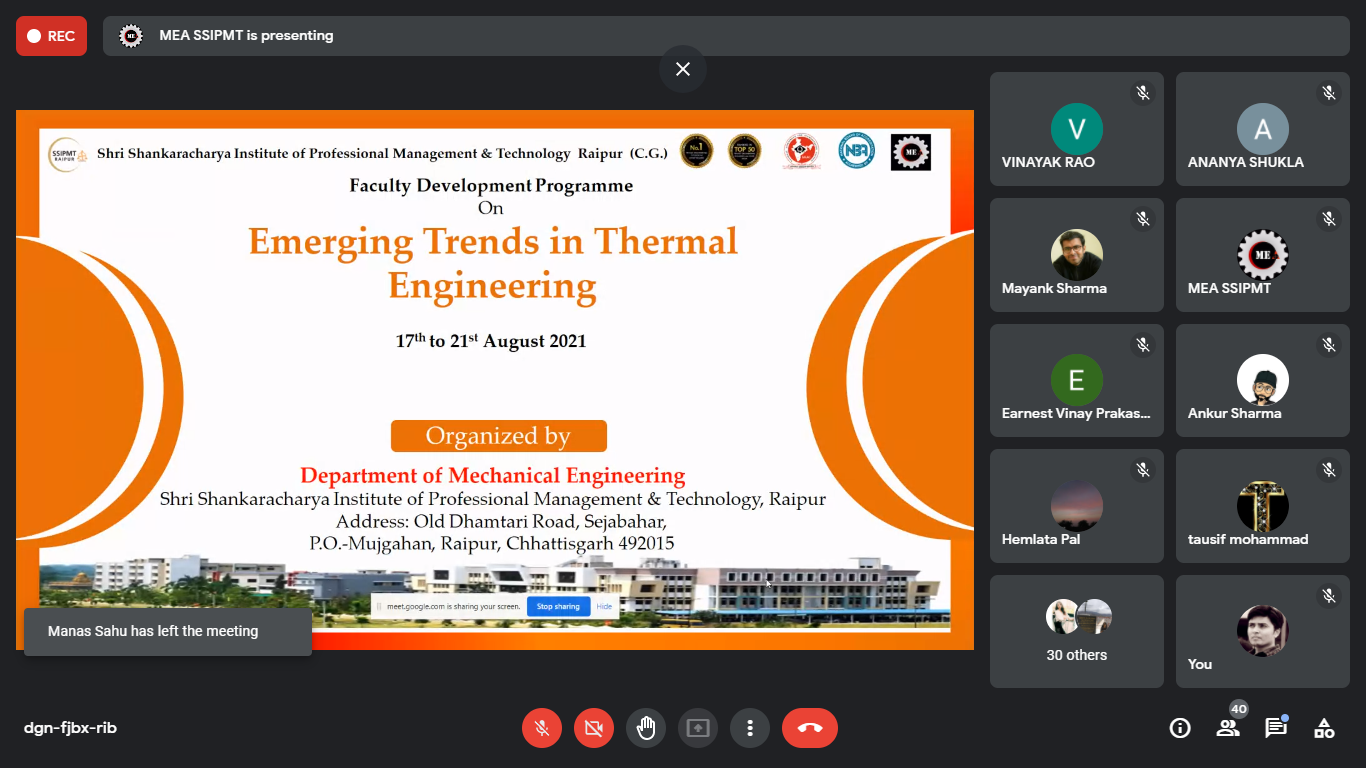Click the REC recording indicator
Viewport: 1366px width, 768px height.
(x=51, y=36)
